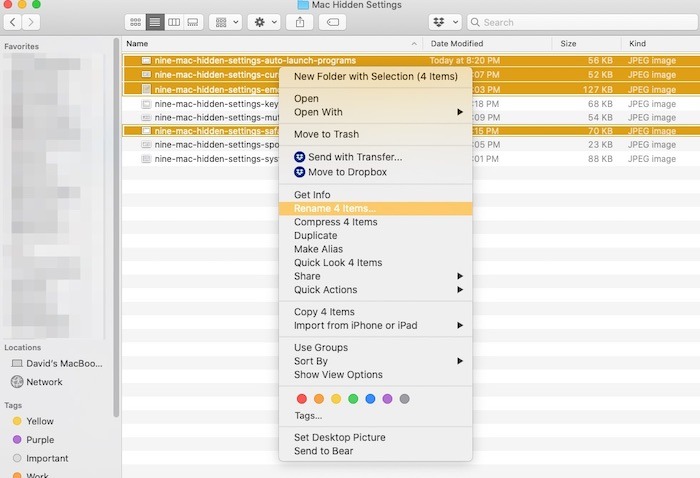Screen dimensions: 700x478
Task: Go back with the left arrow button
Action: pyautogui.click(x=12, y=22)
